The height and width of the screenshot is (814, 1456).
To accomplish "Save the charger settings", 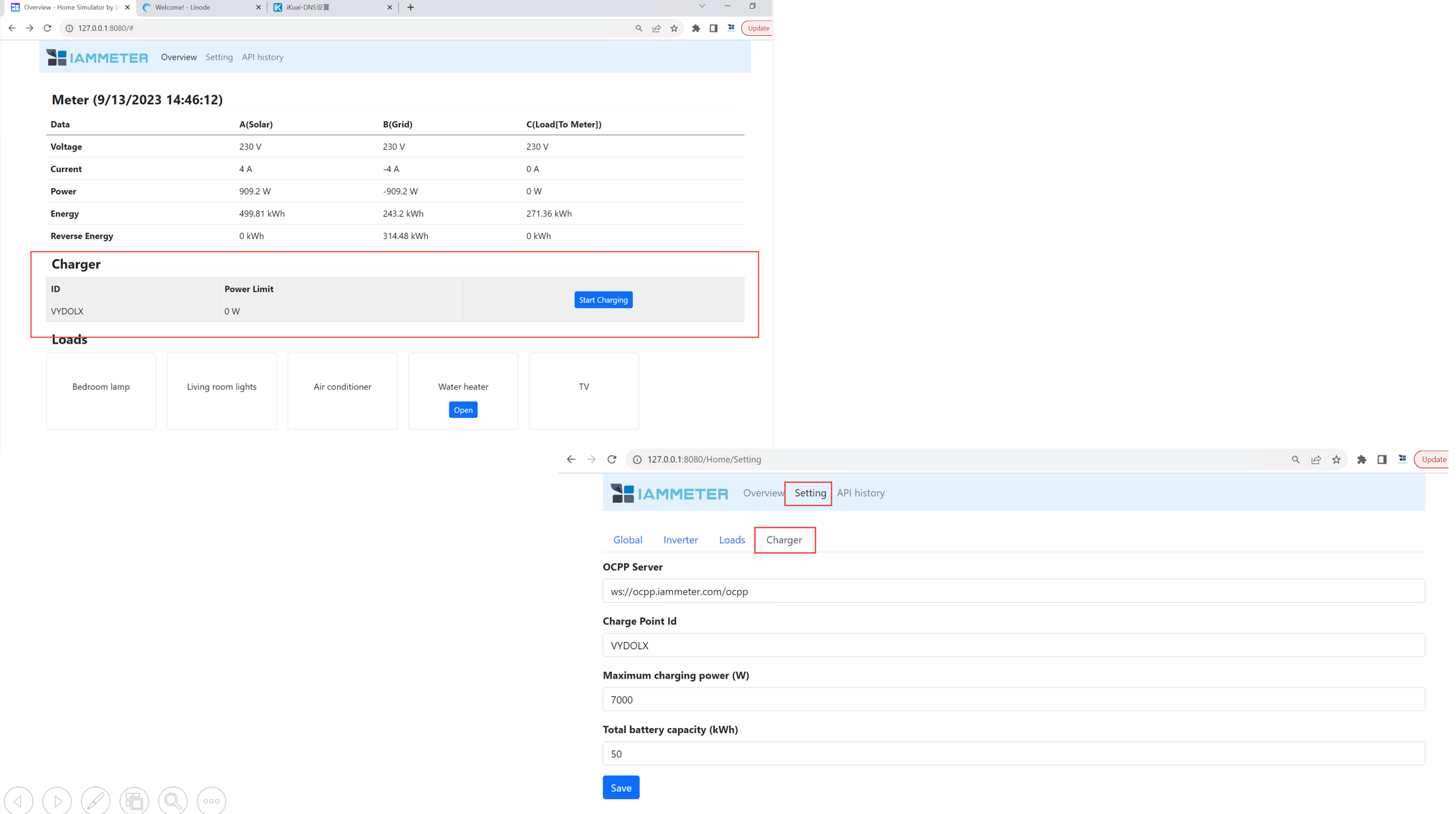I will click(621, 788).
